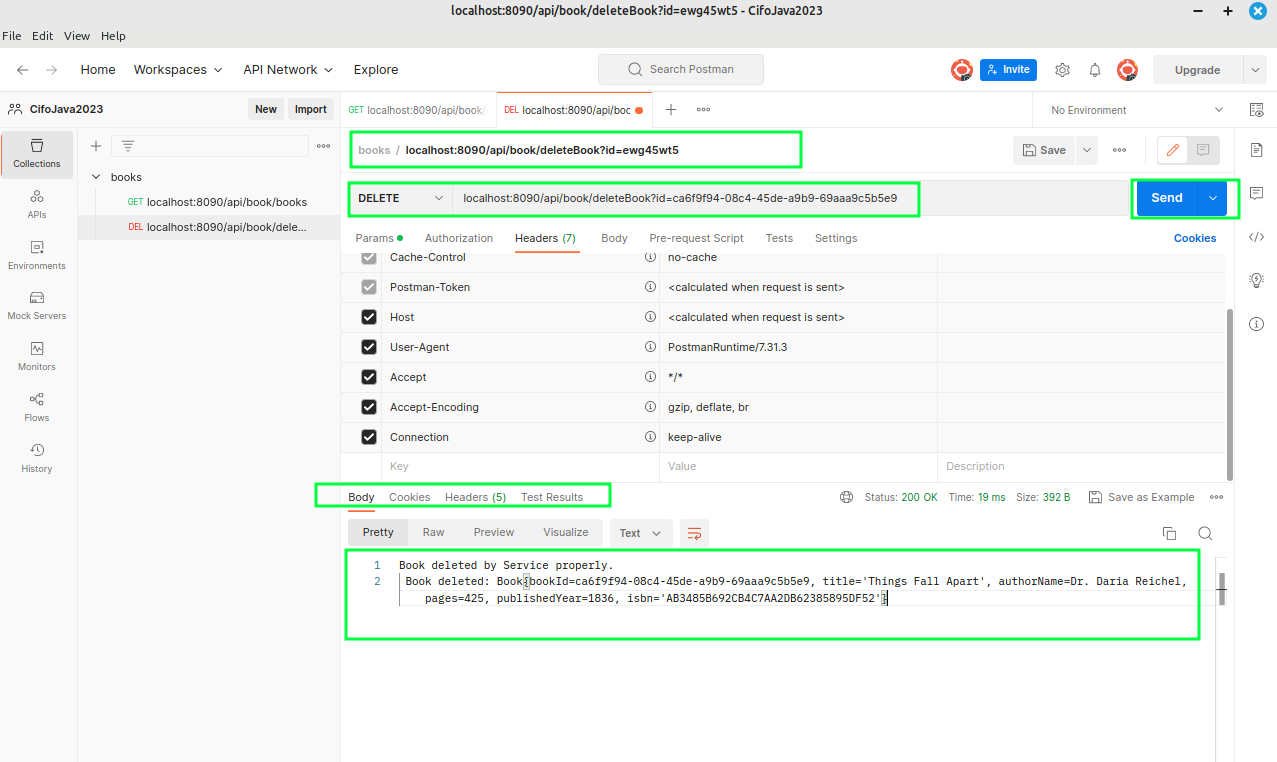
Task: Open the Save options dropdown arrow
Action: point(1086,150)
